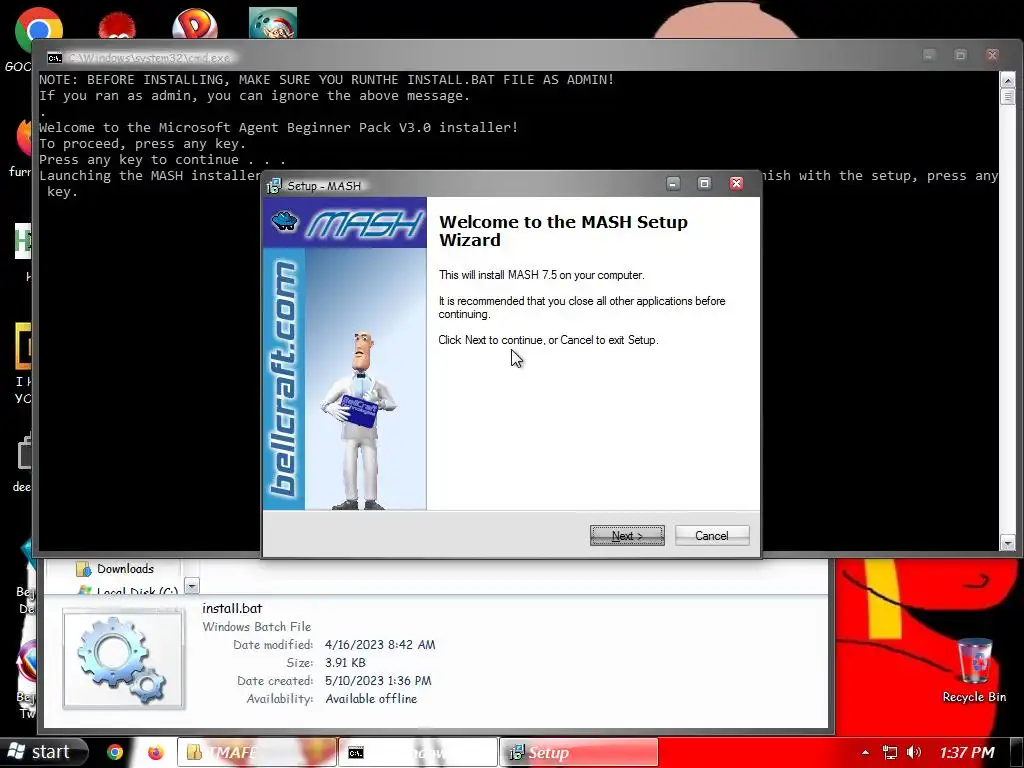Click the install.bat file name in details pane
Image resolution: width=1024 pixels, height=768 pixels.
pyautogui.click(x=232, y=609)
